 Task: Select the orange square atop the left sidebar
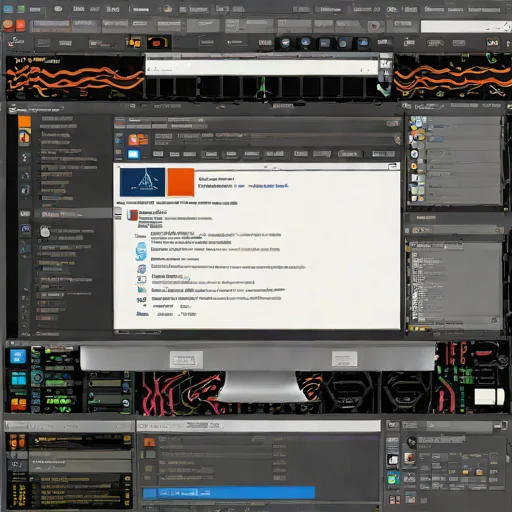coord(24,121)
